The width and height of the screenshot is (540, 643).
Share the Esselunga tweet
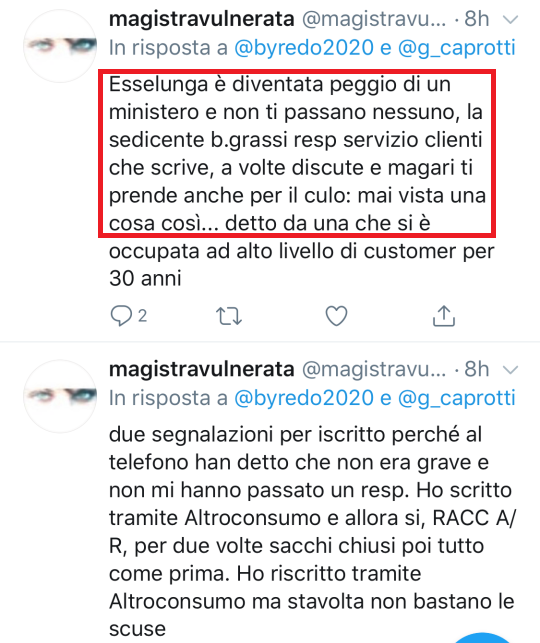click(x=444, y=316)
